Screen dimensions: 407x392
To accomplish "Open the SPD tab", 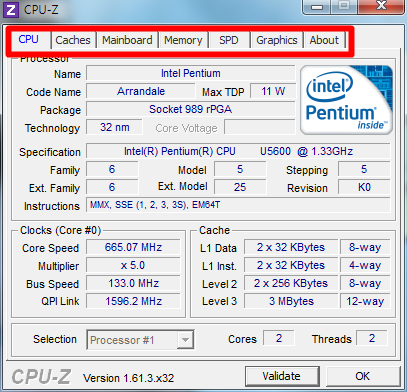I will (229, 40).
